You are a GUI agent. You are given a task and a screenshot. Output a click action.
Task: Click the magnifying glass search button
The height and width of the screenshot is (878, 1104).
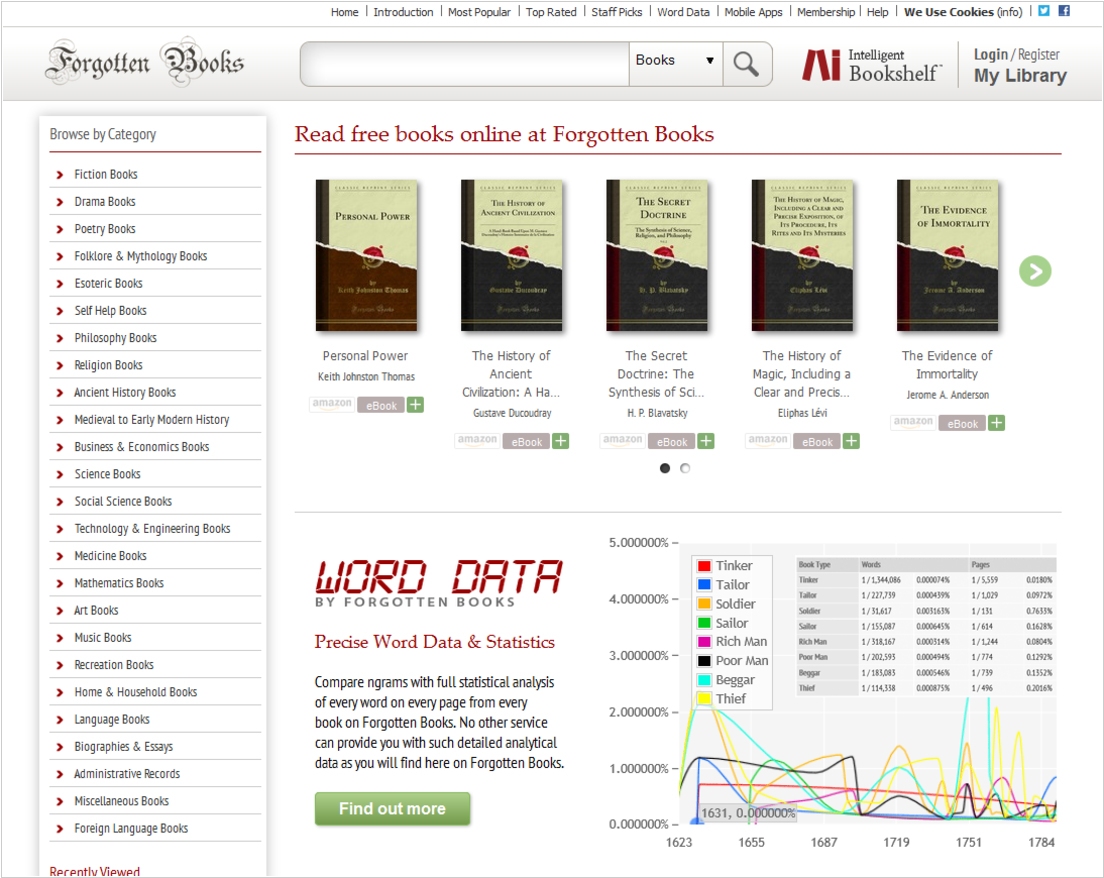tap(746, 64)
